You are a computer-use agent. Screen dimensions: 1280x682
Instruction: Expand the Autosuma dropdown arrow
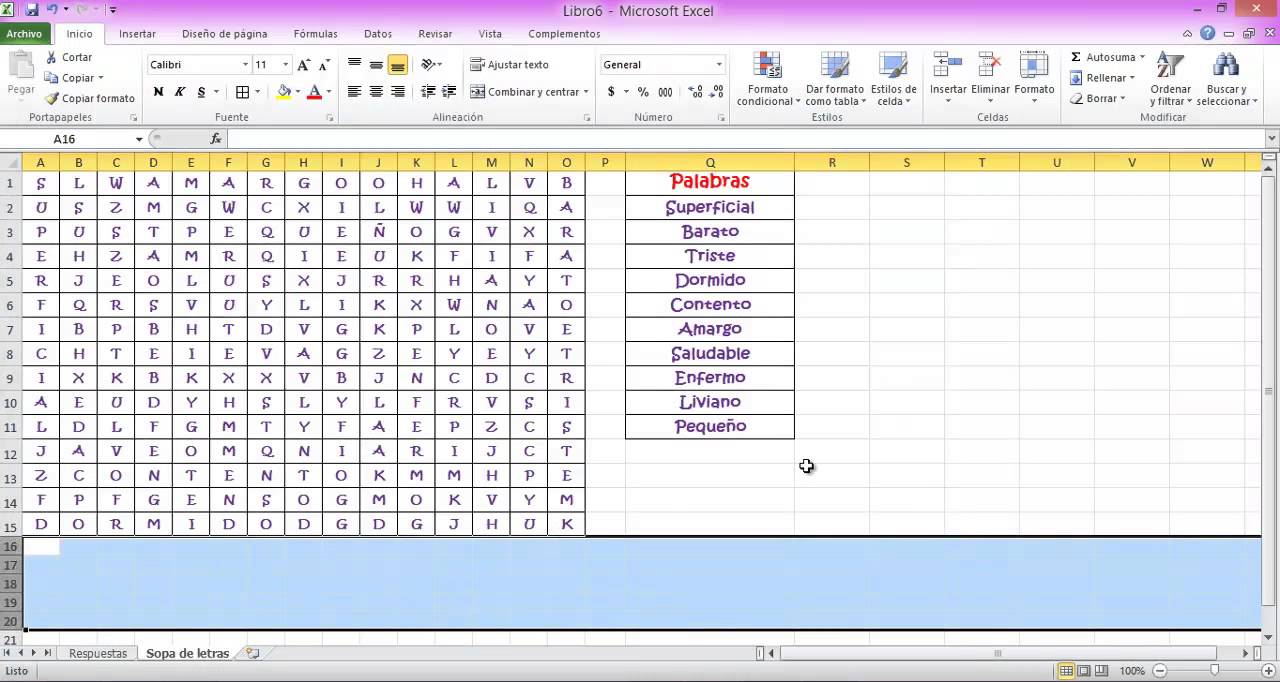[1142, 57]
